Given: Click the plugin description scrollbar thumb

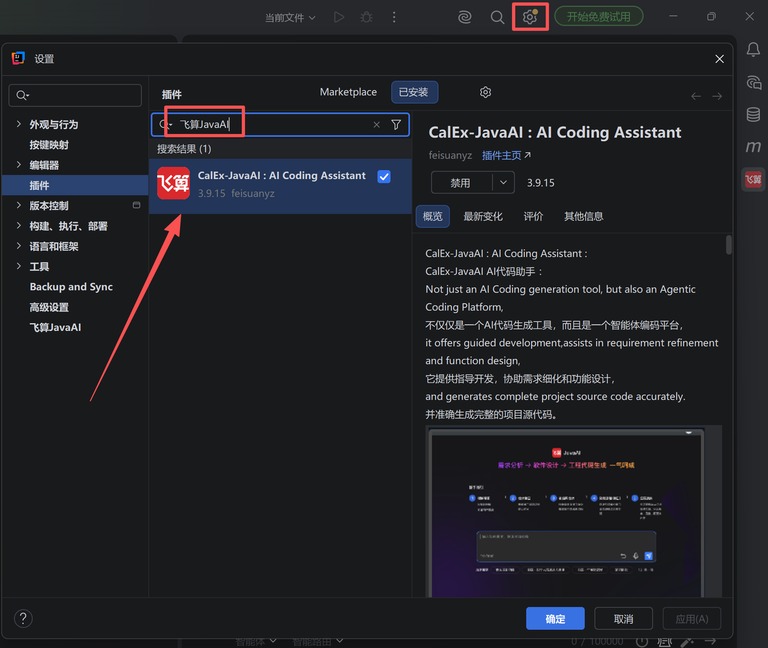Looking at the screenshot, I should [x=728, y=245].
